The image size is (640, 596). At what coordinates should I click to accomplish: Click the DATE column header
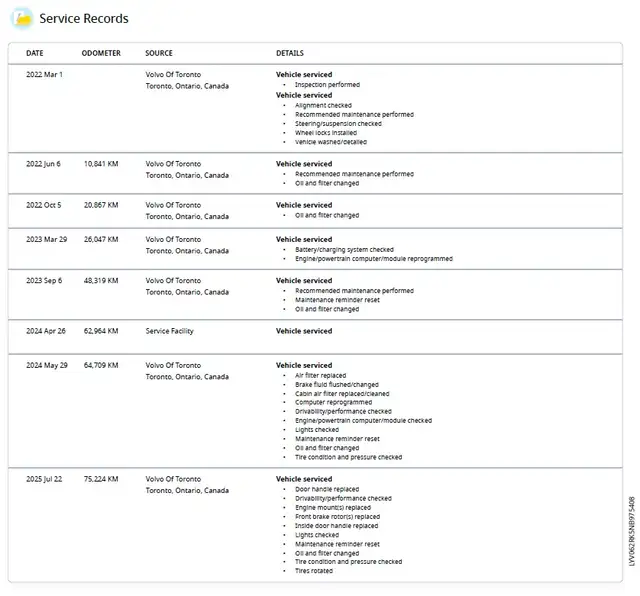point(34,53)
